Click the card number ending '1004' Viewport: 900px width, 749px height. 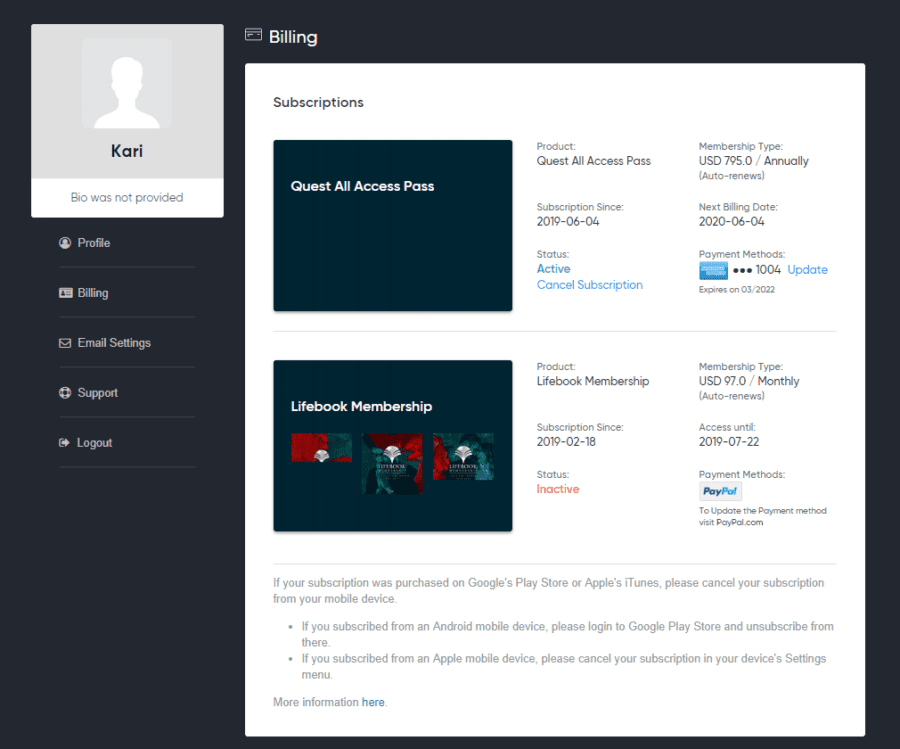pyautogui.click(x=768, y=270)
